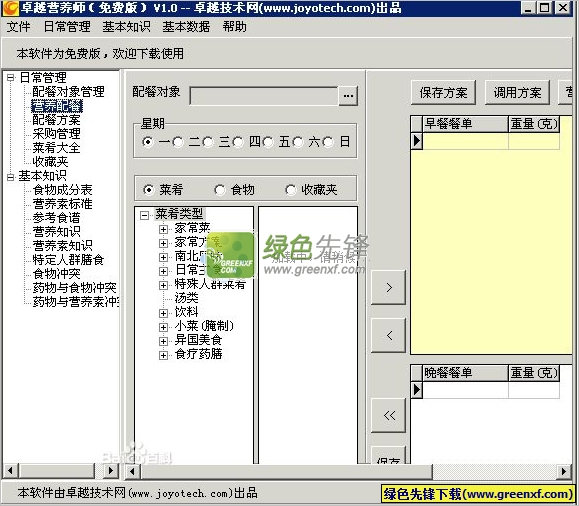Select 食物成分表 in the sidebar tree

click(x=62, y=190)
